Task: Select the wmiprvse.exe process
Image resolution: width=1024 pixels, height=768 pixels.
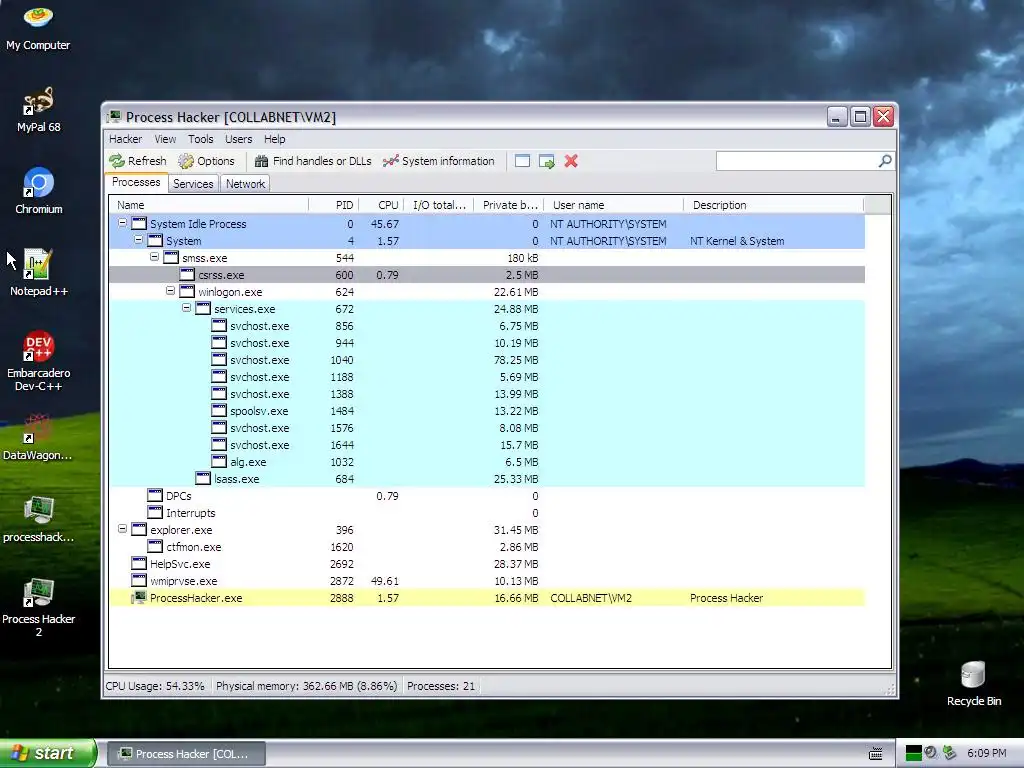Action: coord(487,581)
